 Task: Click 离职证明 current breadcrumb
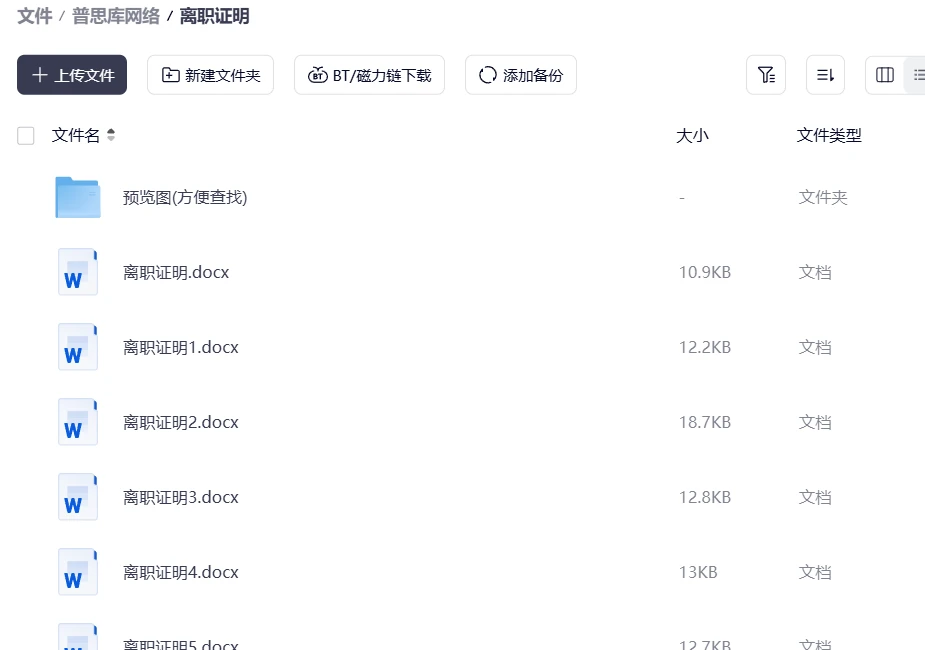pos(214,16)
